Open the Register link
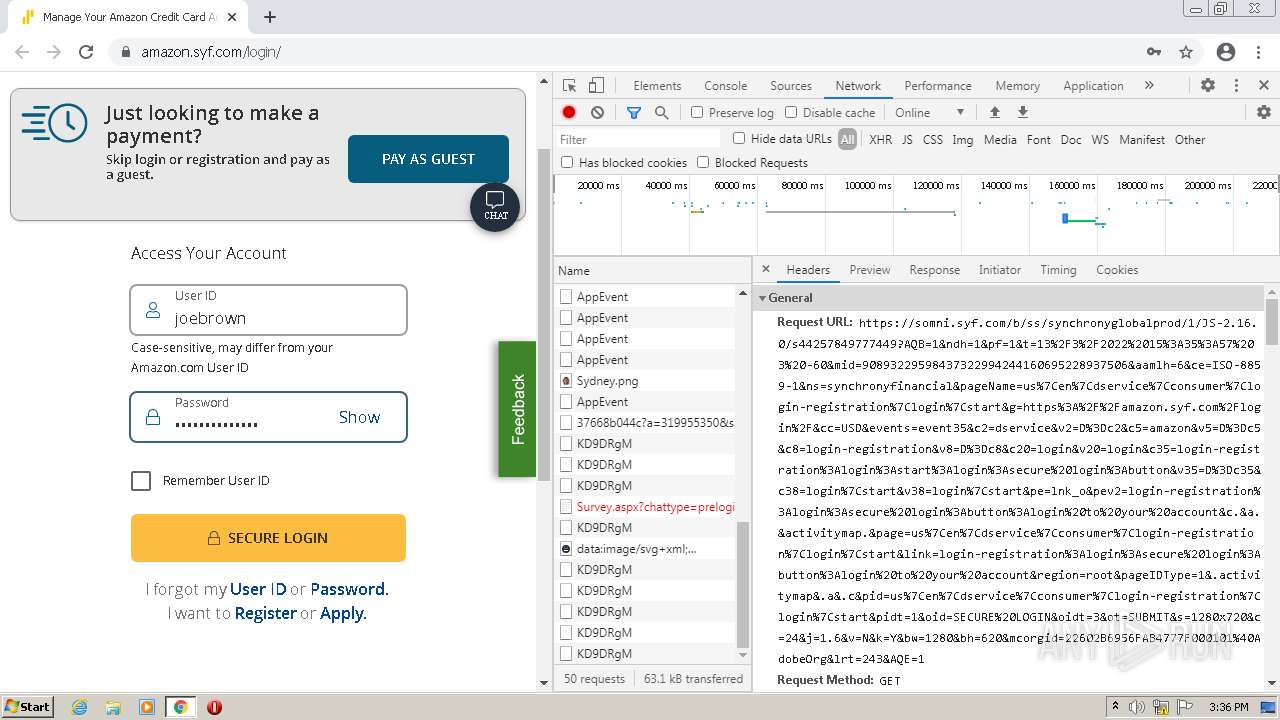This screenshot has height=720, width=1280. point(265,614)
